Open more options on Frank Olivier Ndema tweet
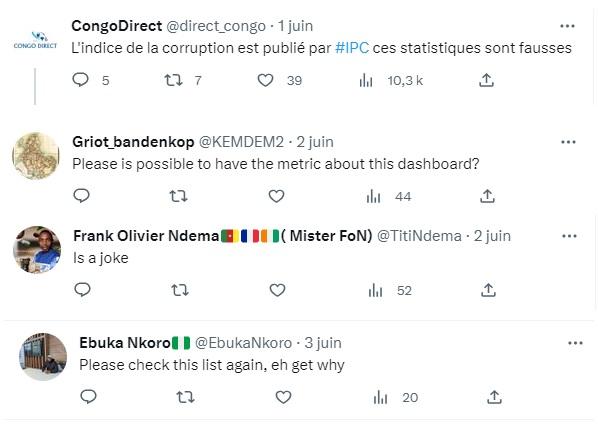Screen dimensions: 598x428 tap(569, 236)
